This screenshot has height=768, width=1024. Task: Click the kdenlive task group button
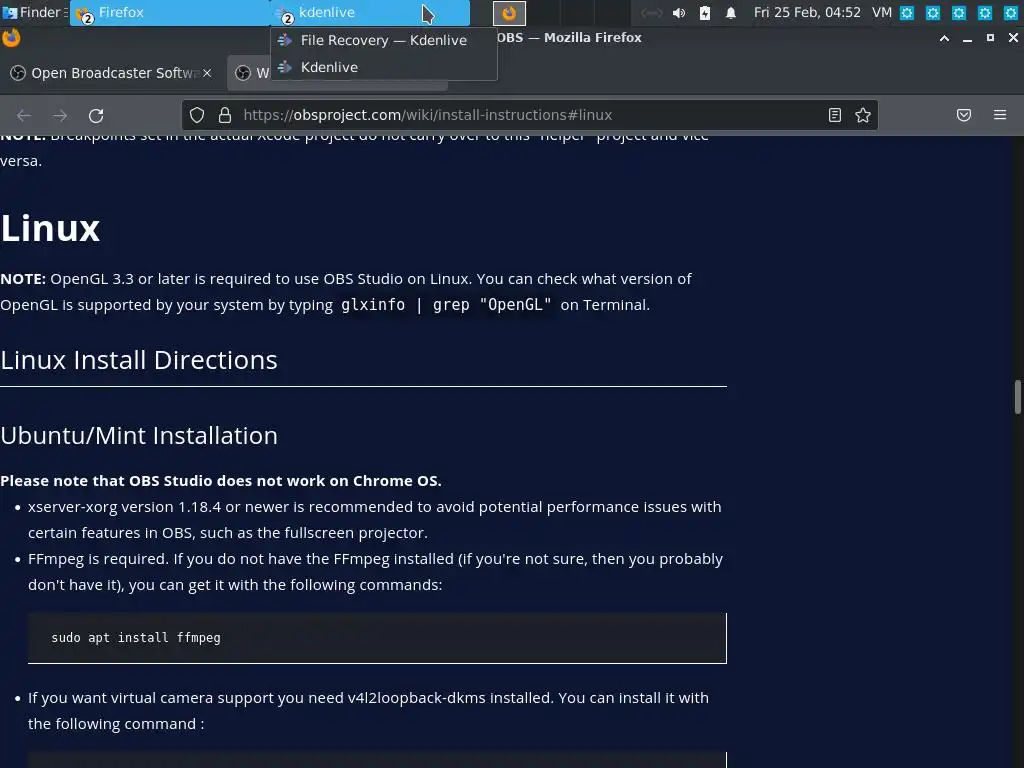[370, 12]
